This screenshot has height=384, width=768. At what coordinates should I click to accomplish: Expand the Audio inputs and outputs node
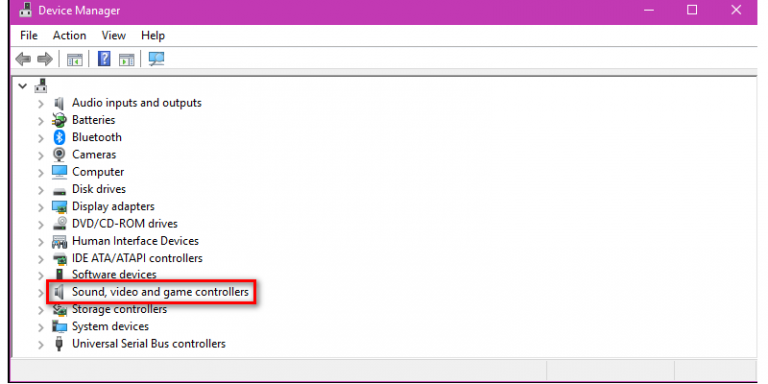[x=41, y=104]
